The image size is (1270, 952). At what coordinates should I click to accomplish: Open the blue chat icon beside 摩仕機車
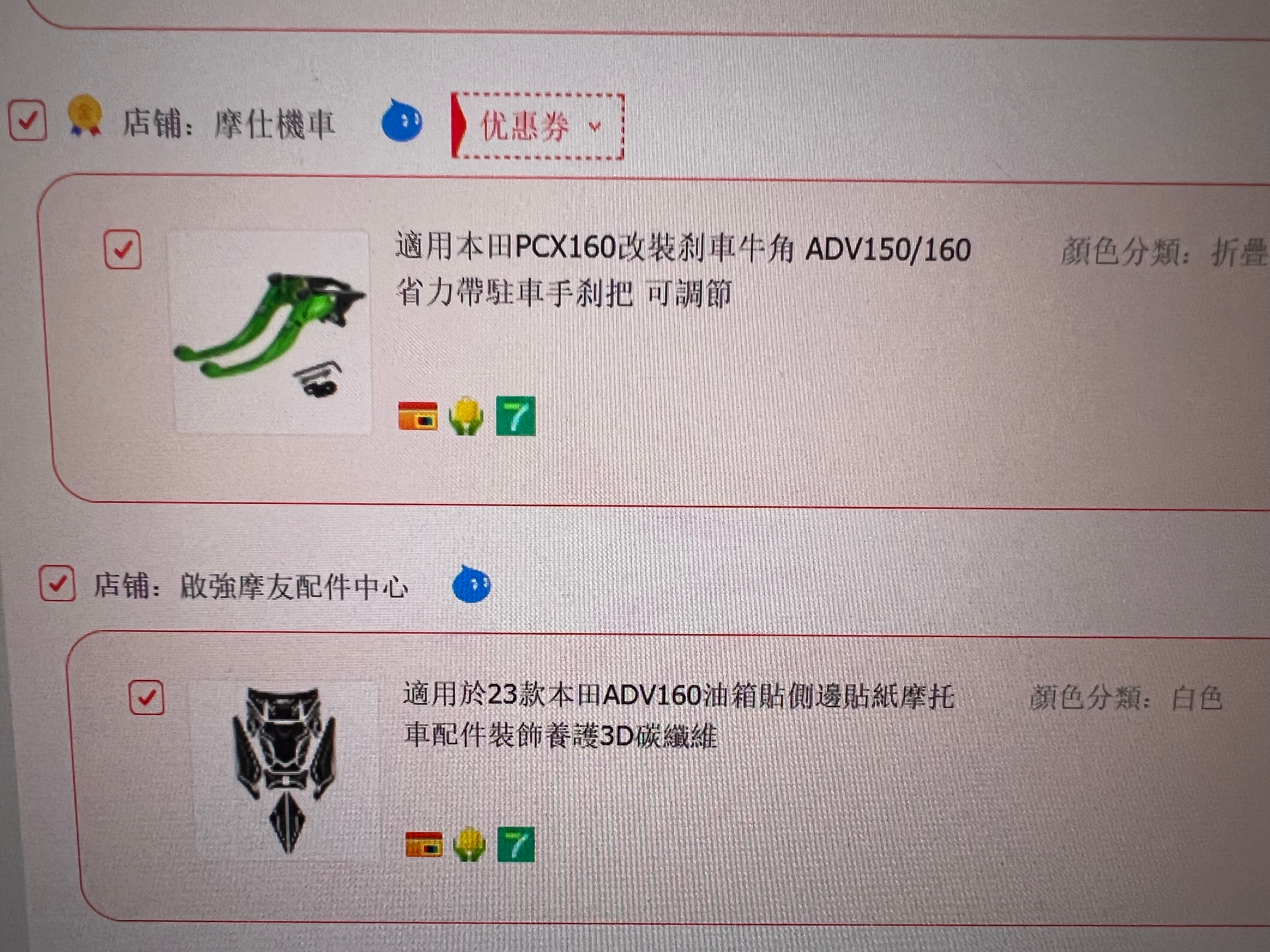(401, 121)
